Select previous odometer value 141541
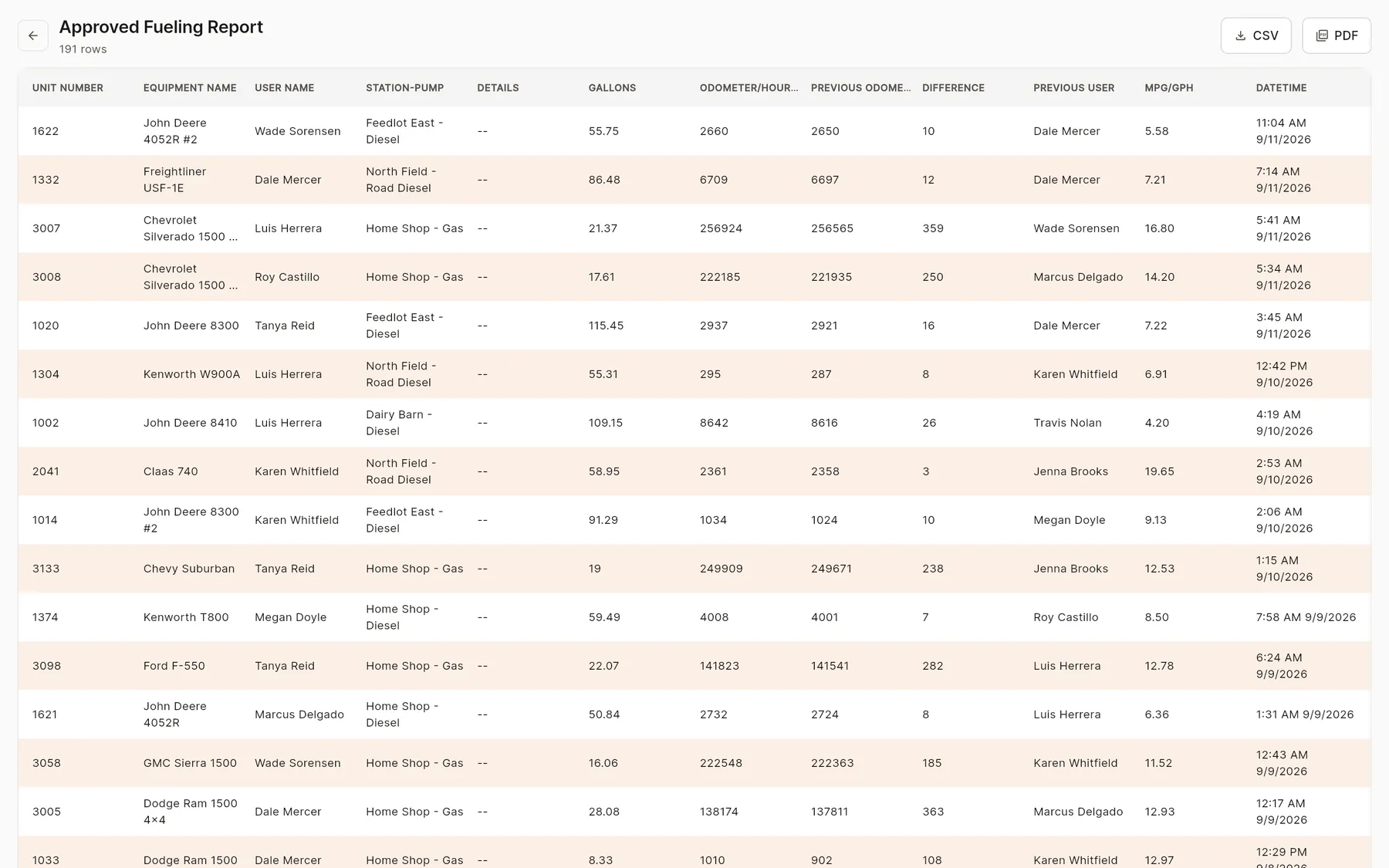 (830, 666)
